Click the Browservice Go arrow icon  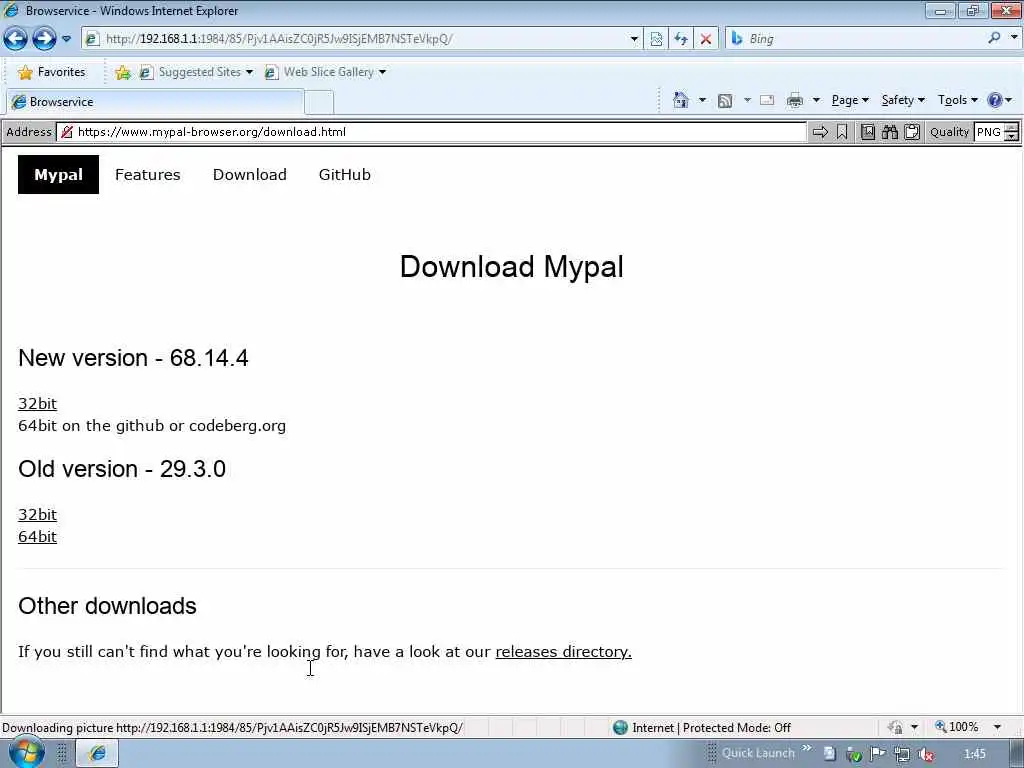[x=820, y=133]
